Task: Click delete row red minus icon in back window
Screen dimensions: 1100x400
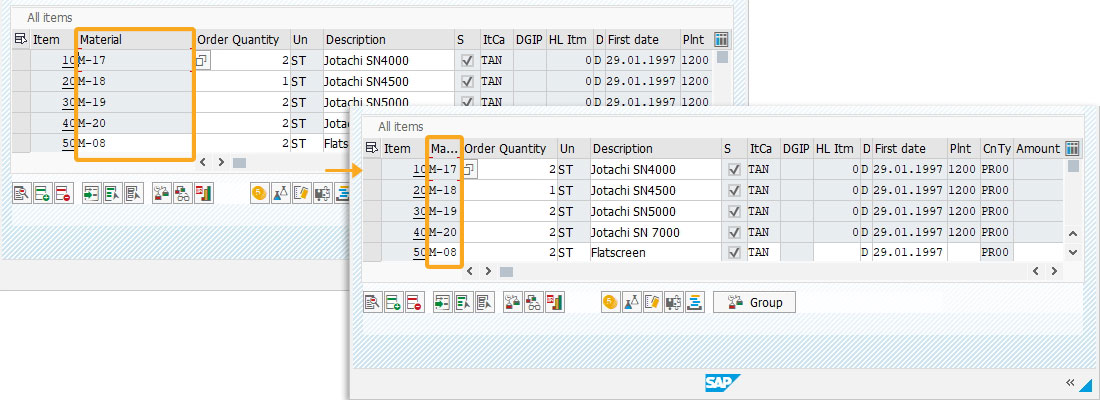Action: pos(64,194)
